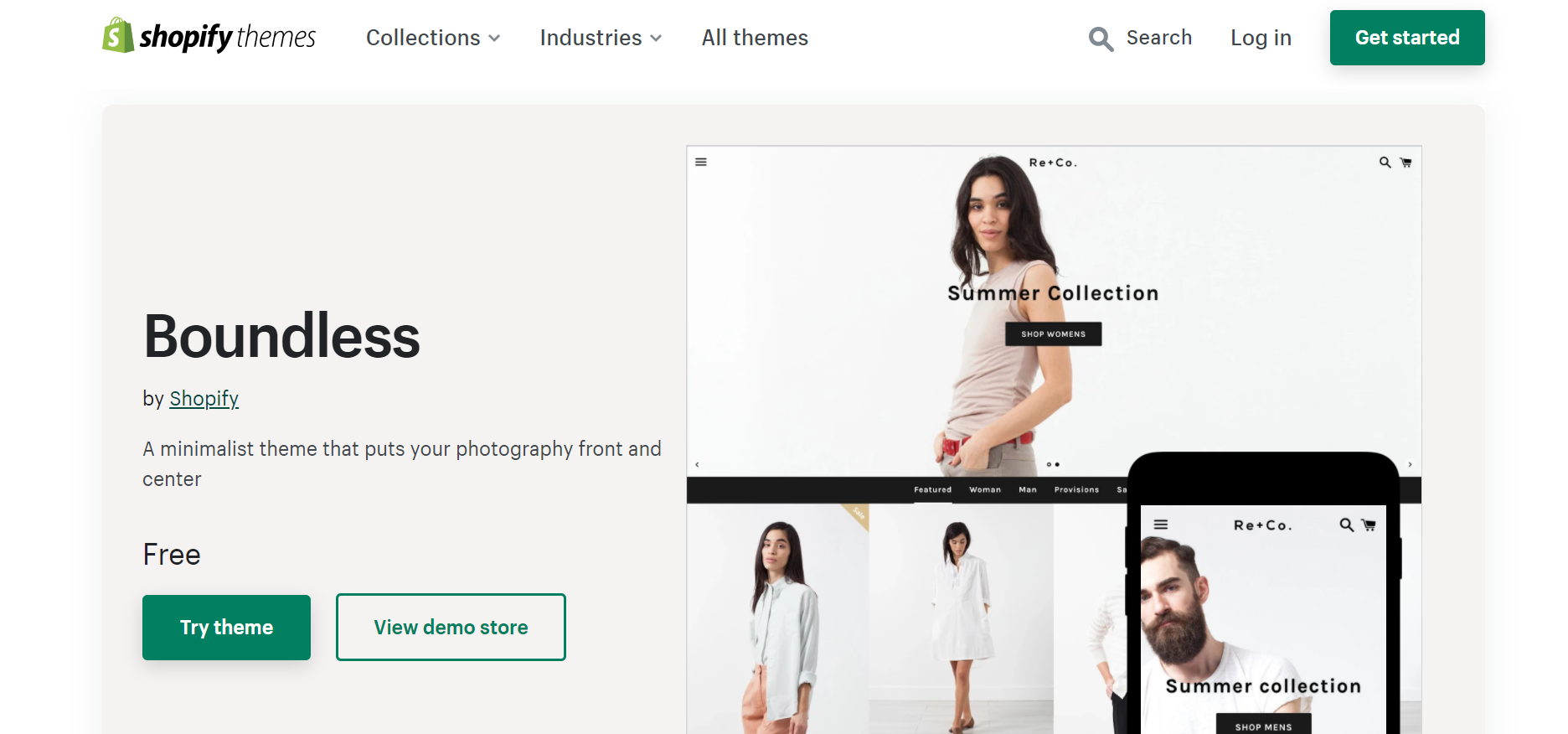This screenshot has height=734, width=1568.
Task: Click search icon in desktop preview
Action: (1385, 163)
